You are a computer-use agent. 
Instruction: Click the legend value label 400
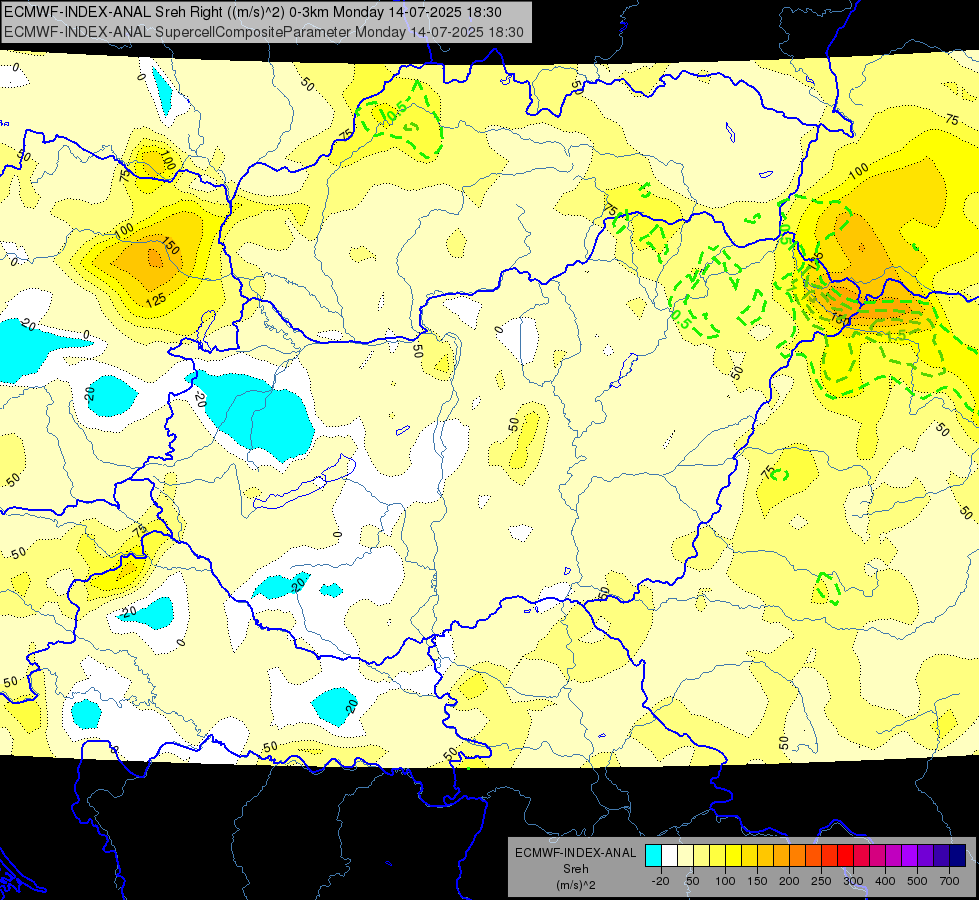(885, 881)
